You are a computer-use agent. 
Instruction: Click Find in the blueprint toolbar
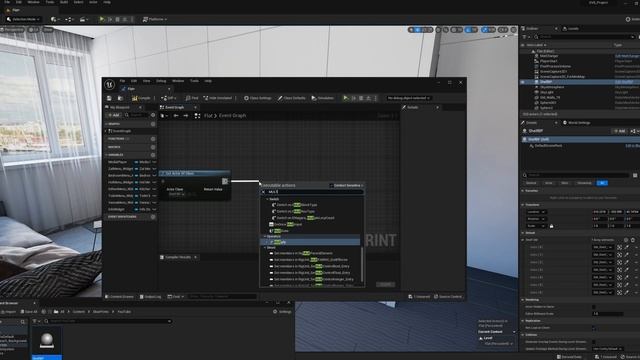192,98
